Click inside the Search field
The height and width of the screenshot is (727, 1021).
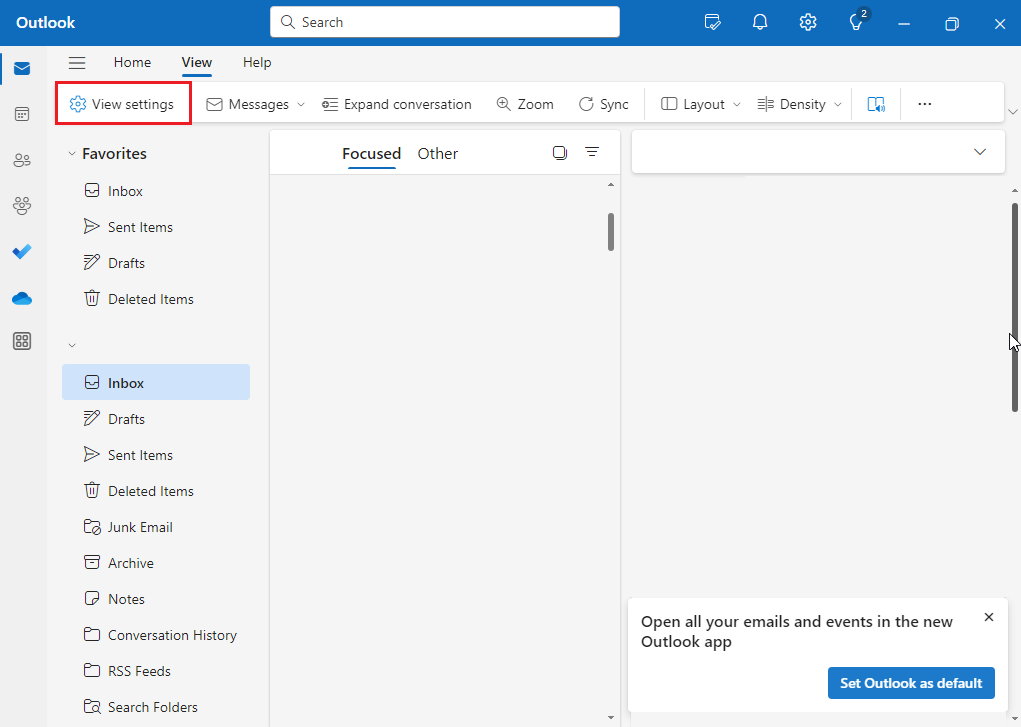click(444, 21)
